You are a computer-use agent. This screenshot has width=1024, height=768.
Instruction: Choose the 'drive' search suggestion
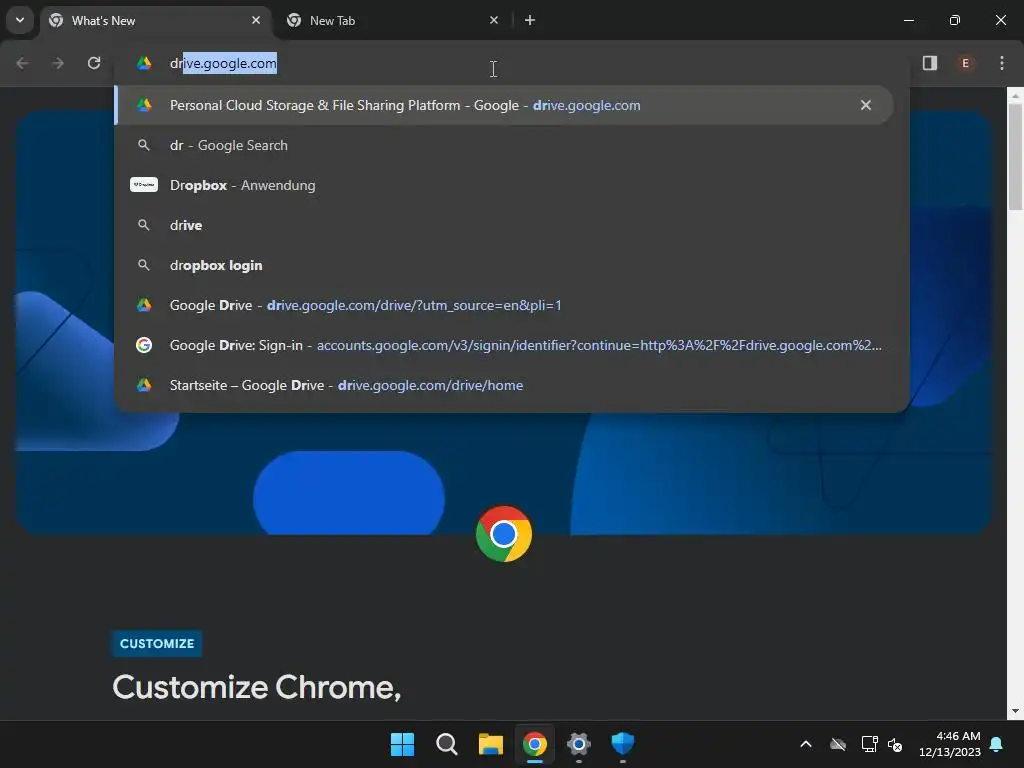(504, 225)
